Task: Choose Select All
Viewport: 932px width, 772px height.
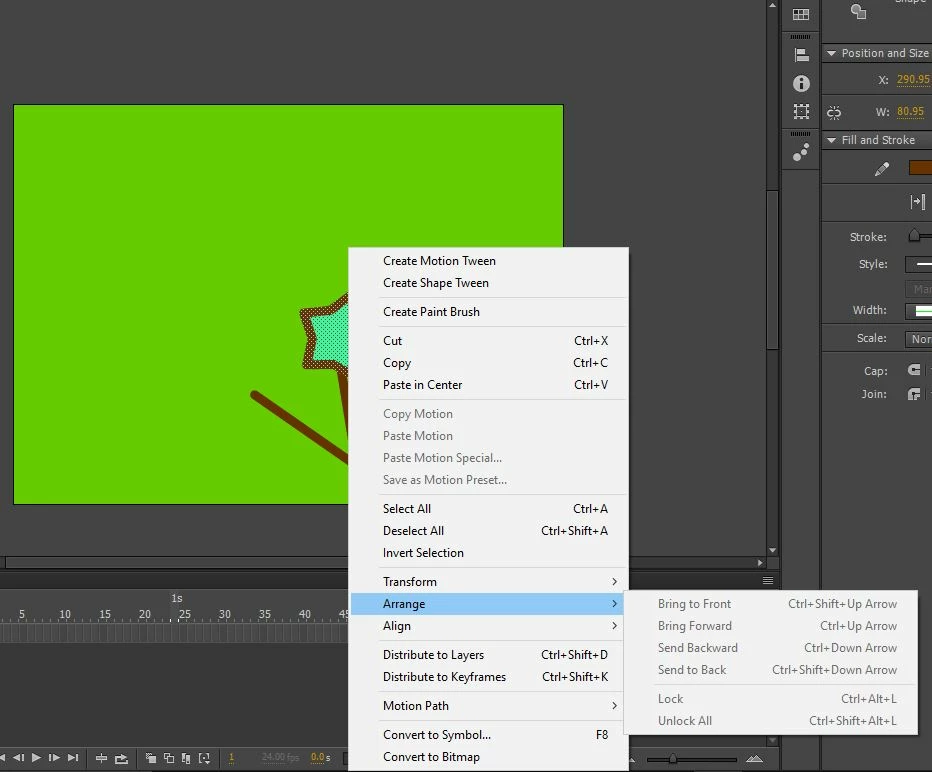Action: (488, 509)
